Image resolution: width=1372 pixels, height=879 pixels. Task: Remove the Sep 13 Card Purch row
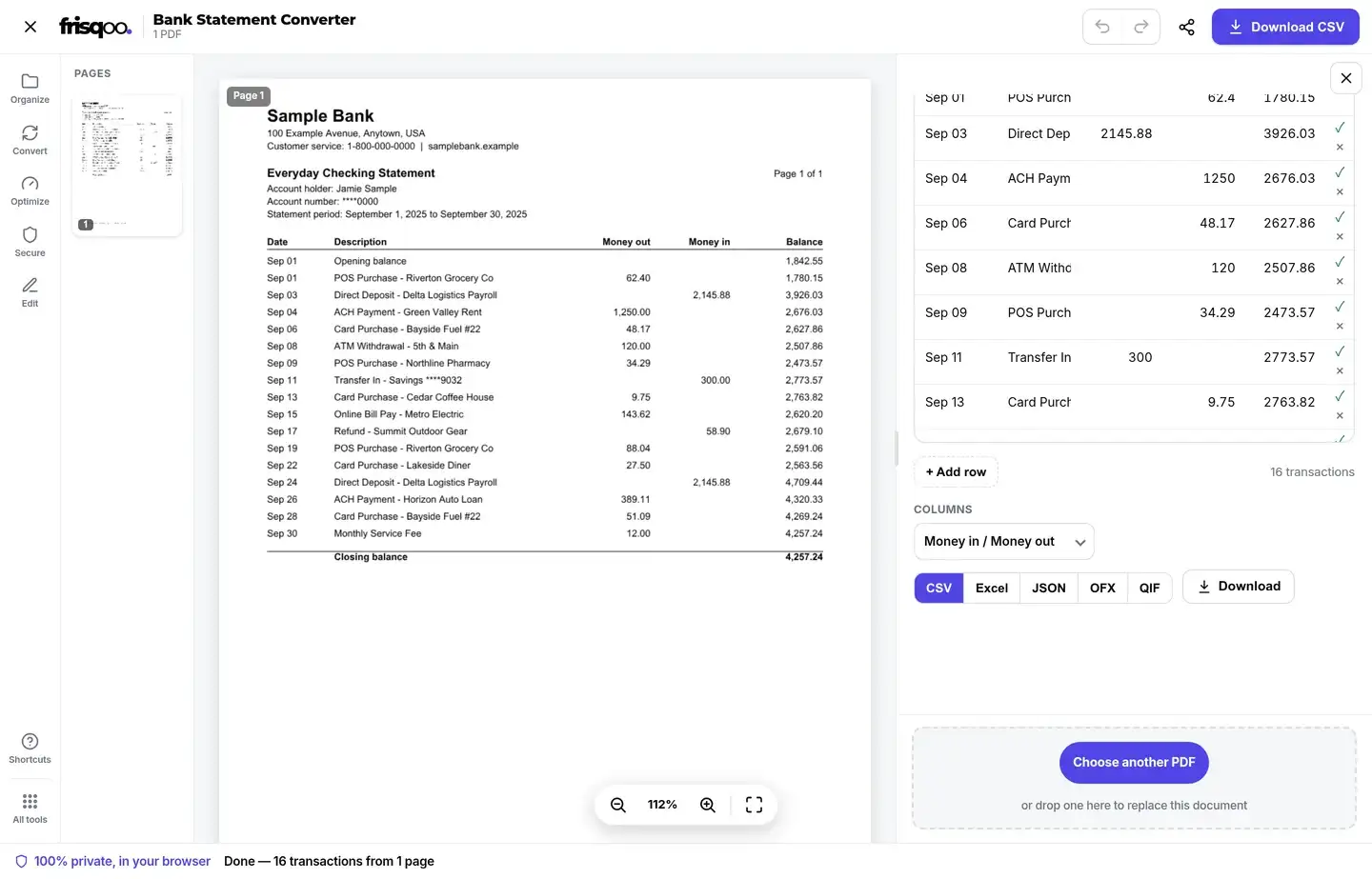coord(1340,415)
